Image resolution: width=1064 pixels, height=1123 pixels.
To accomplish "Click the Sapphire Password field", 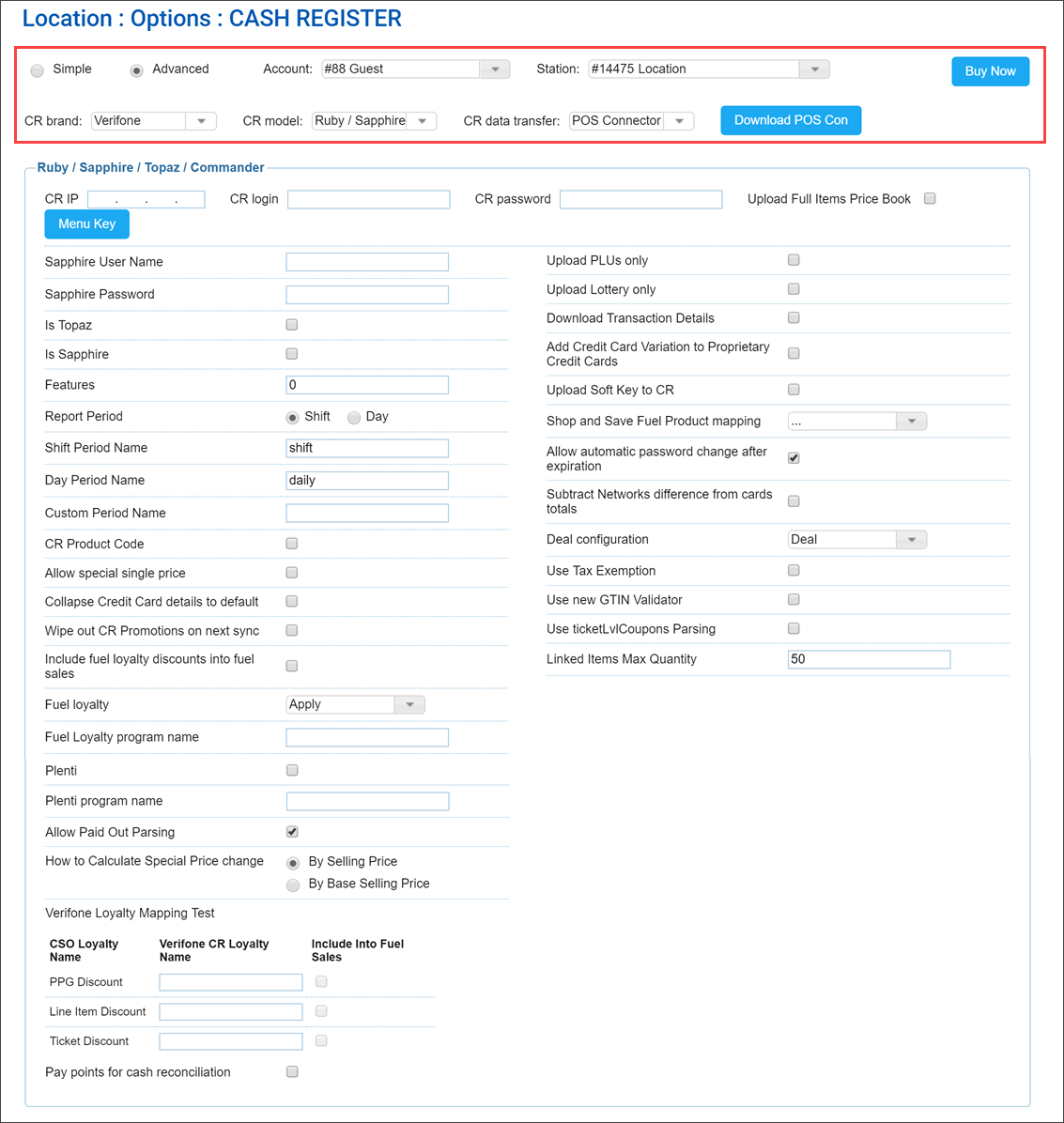I will [x=367, y=294].
